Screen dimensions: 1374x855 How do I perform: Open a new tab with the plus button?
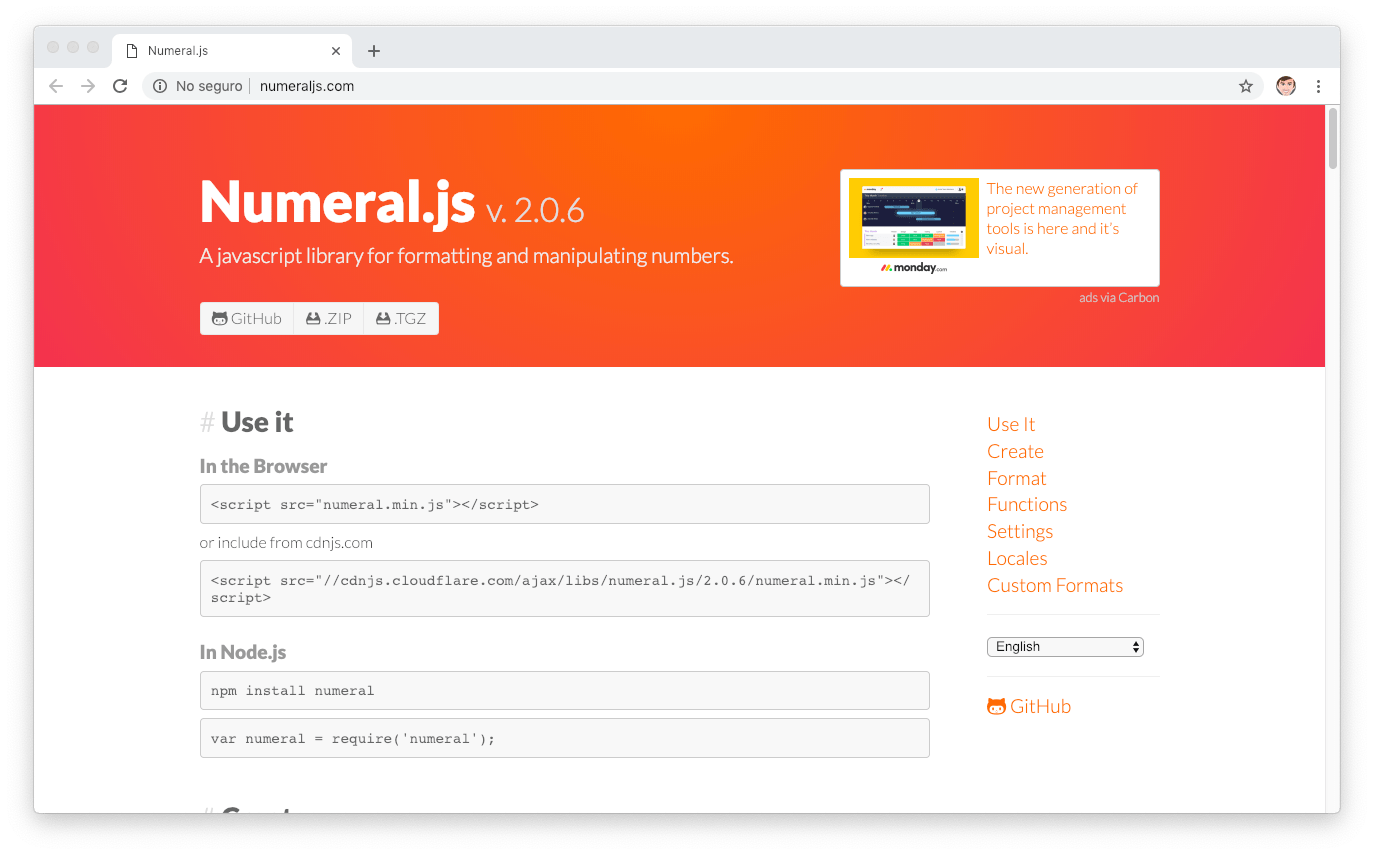pos(374,51)
